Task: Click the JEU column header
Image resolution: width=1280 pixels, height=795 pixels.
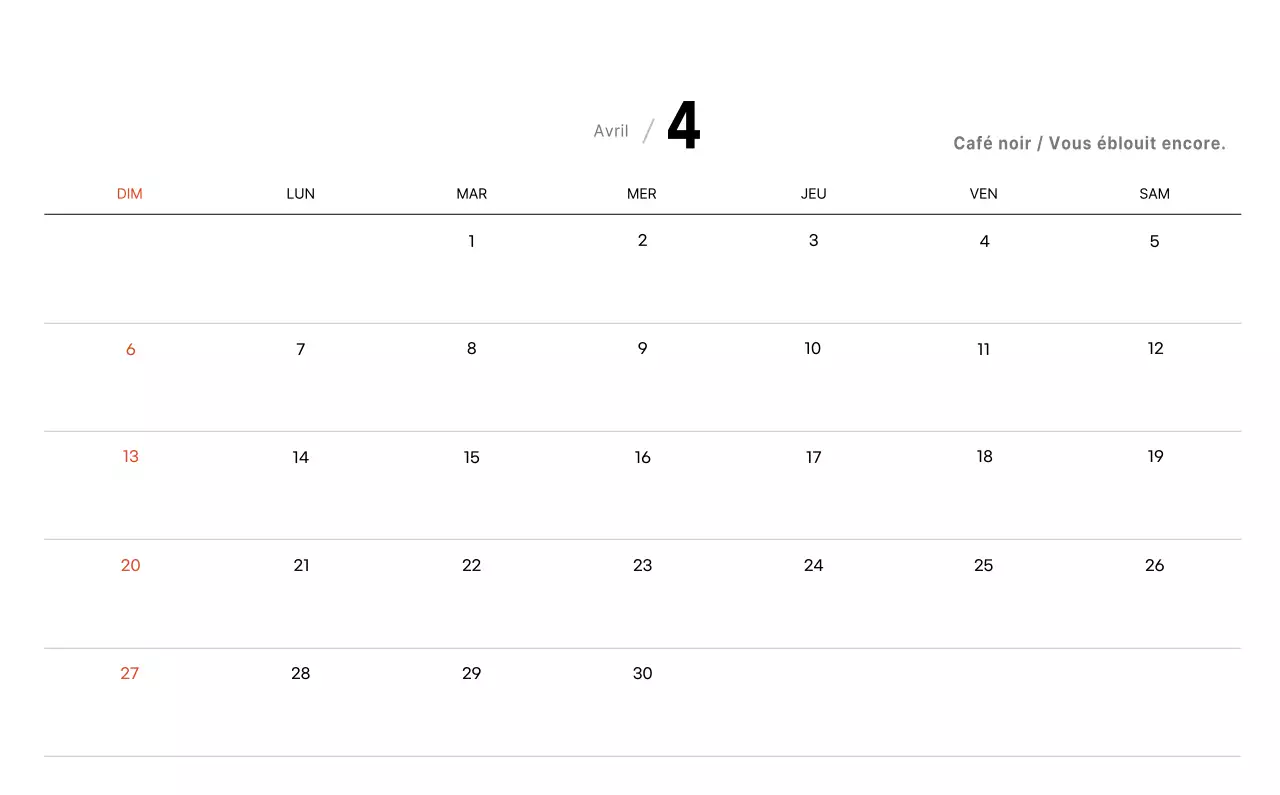Action: click(x=813, y=194)
